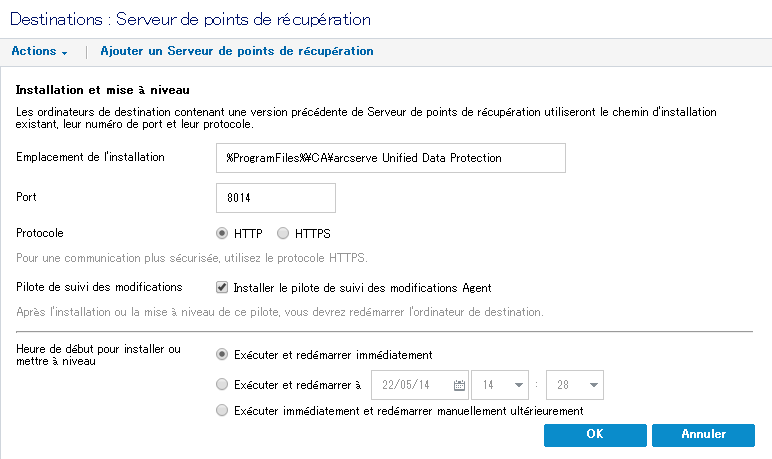
Task: Select redémarrer manuellement ultérieurement option
Action: click(x=223, y=411)
